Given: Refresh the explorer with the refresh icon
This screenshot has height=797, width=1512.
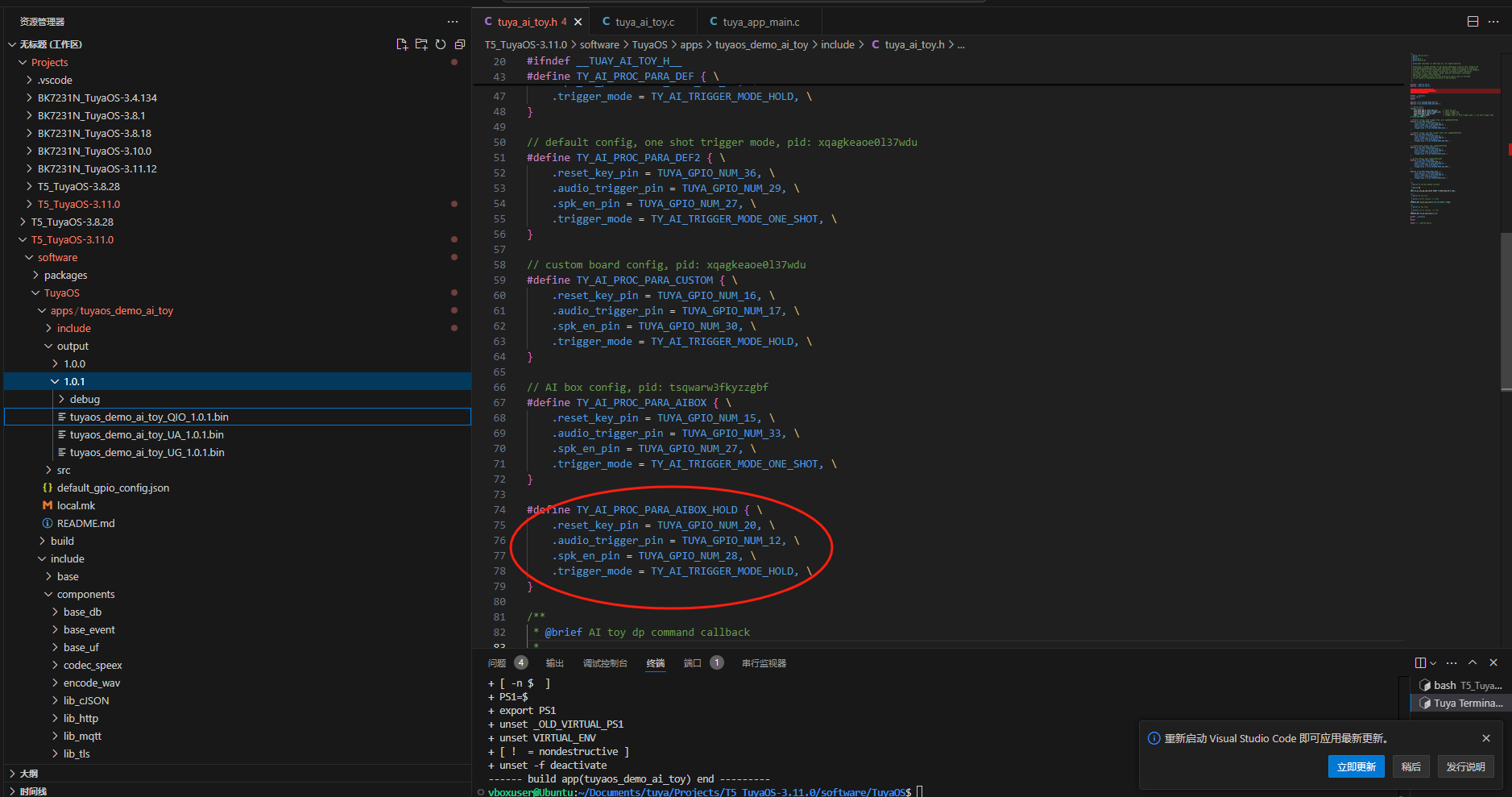Looking at the screenshot, I should [x=441, y=44].
